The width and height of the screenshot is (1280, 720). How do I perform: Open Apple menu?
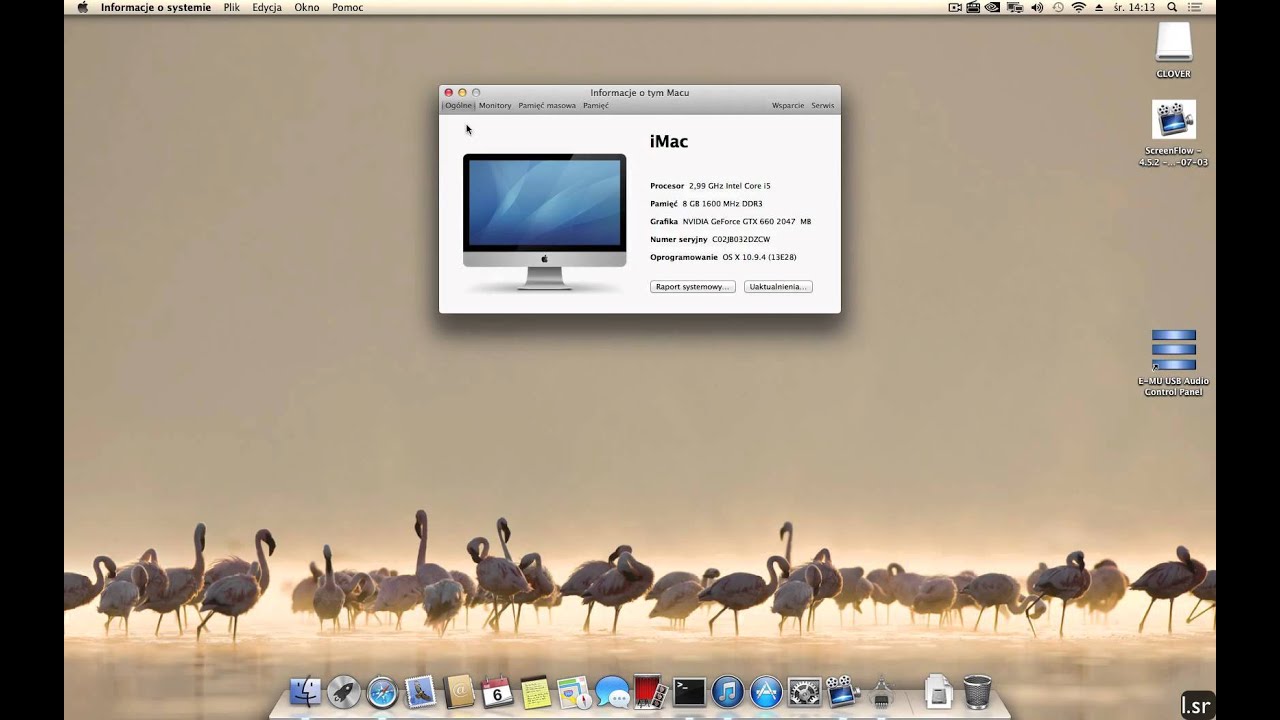[x=82, y=7]
